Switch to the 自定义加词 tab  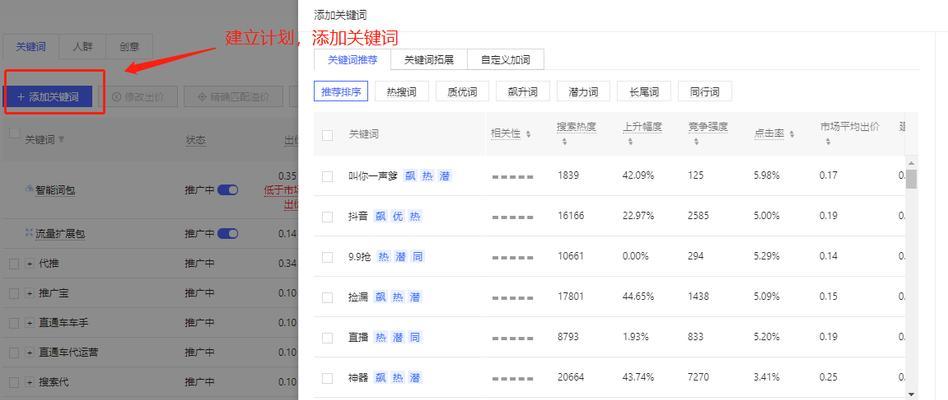pyautogui.click(x=505, y=60)
